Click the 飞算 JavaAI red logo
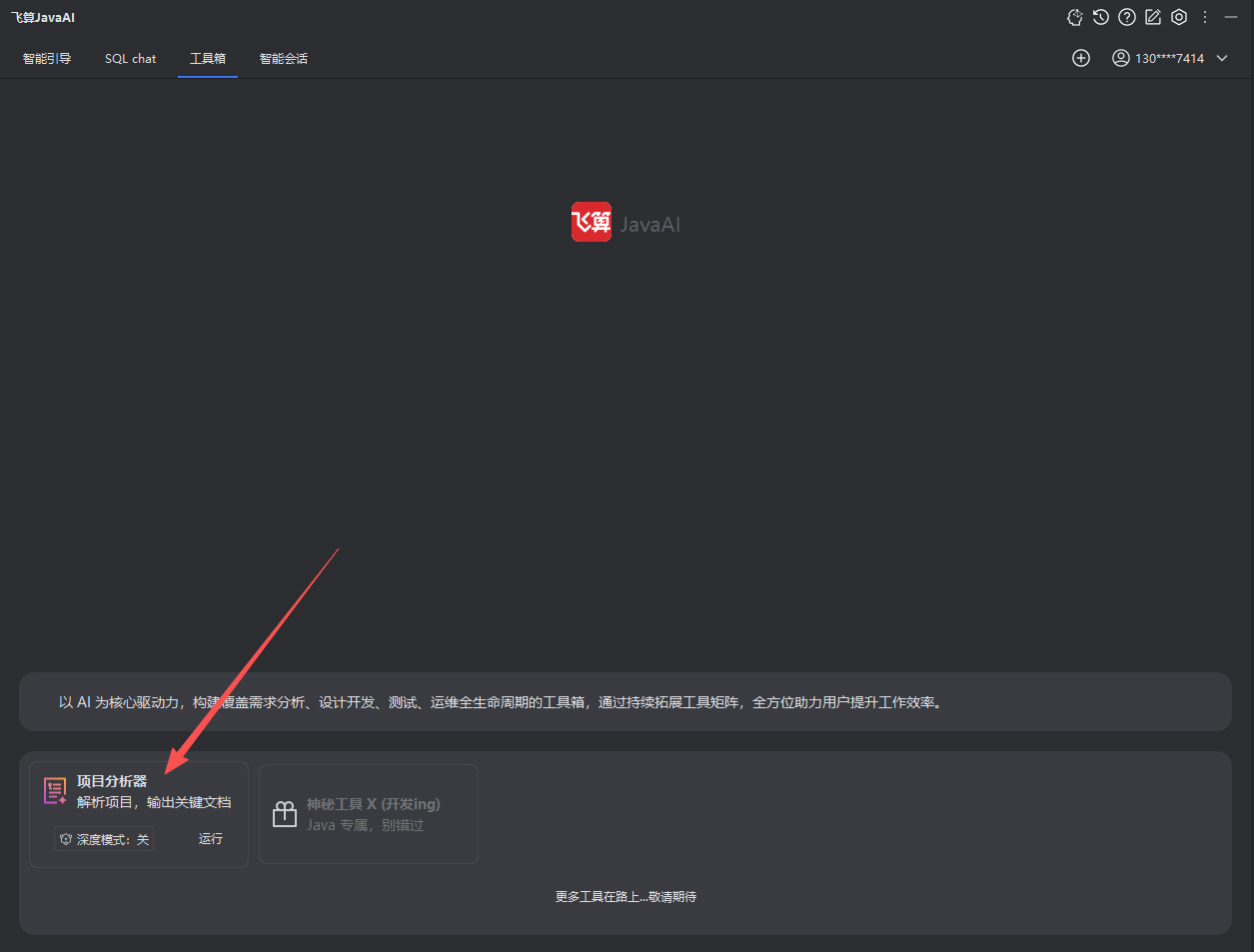 (592, 222)
